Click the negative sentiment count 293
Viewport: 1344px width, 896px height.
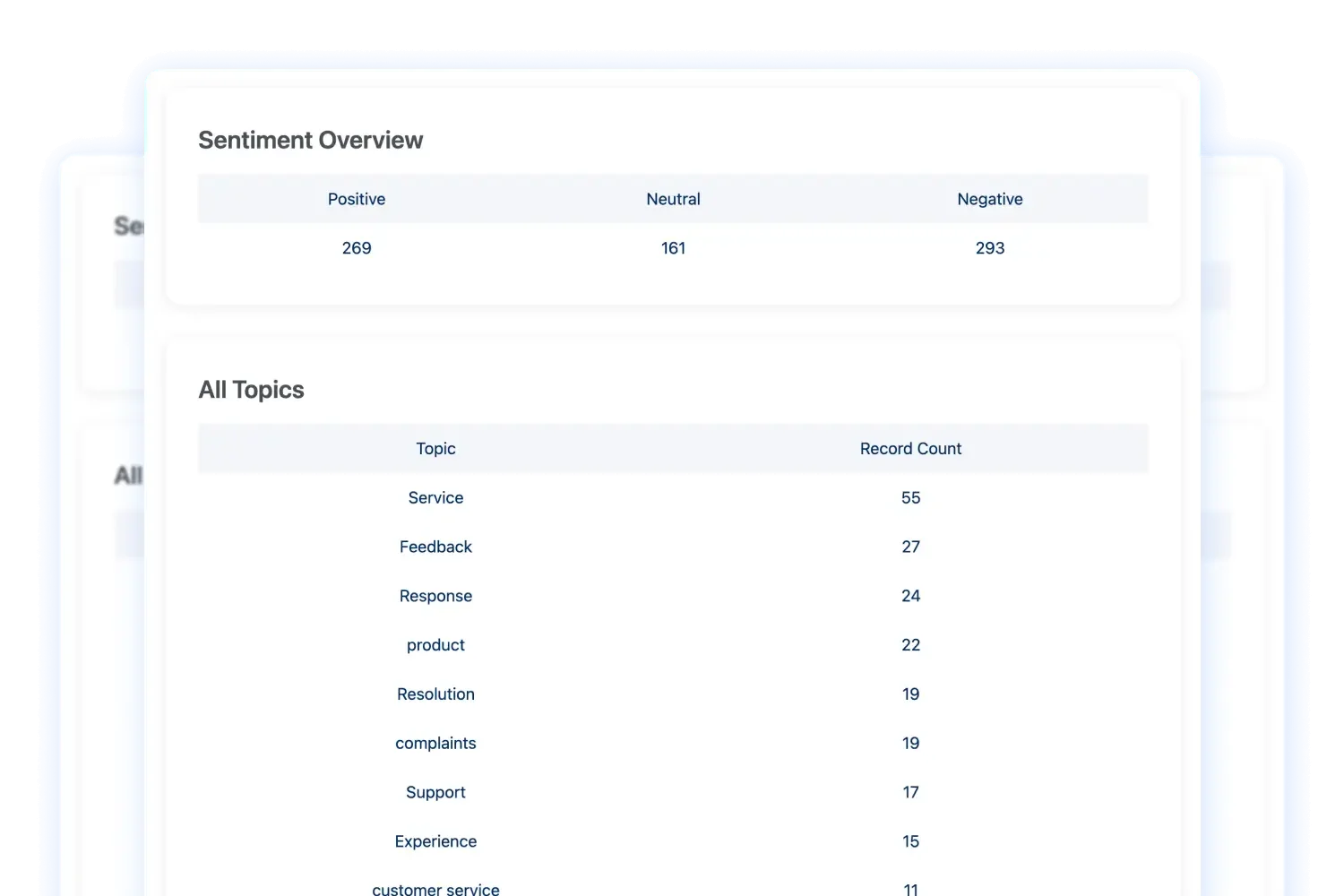(989, 248)
